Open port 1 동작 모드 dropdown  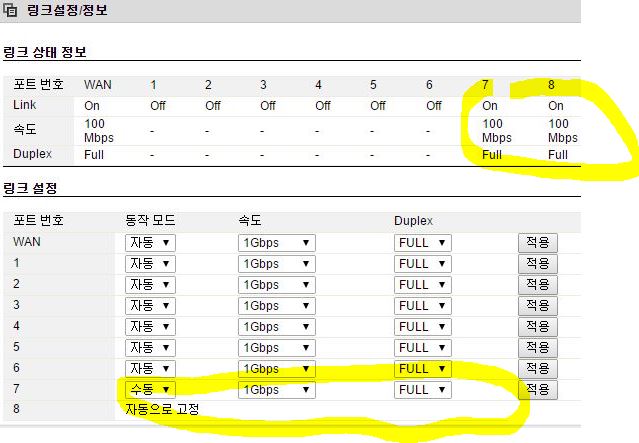click(x=150, y=264)
